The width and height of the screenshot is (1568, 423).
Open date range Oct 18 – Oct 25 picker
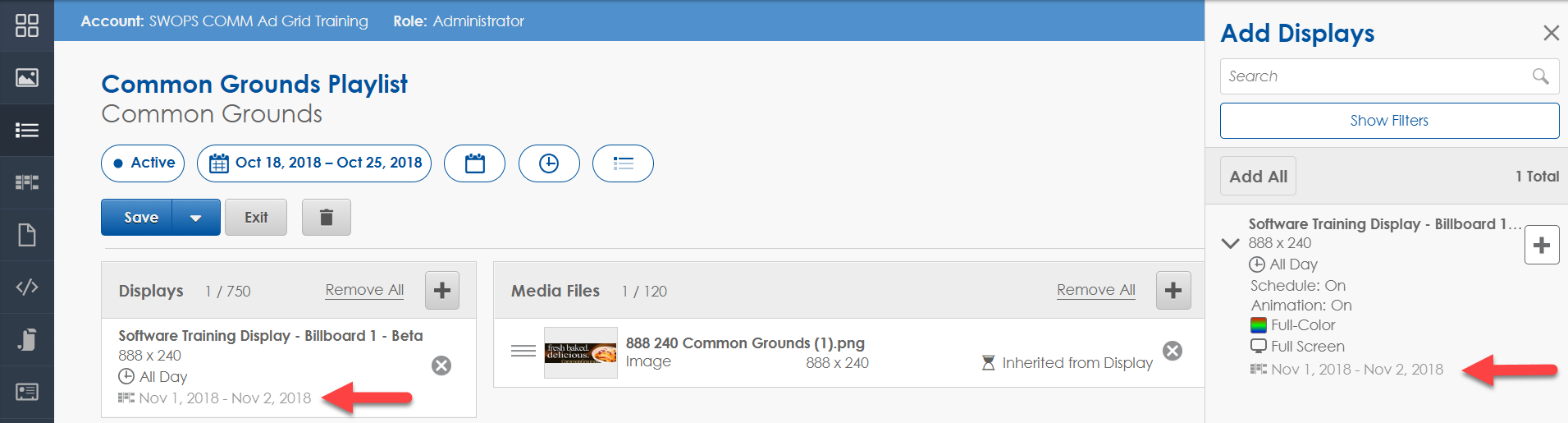(x=314, y=163)
